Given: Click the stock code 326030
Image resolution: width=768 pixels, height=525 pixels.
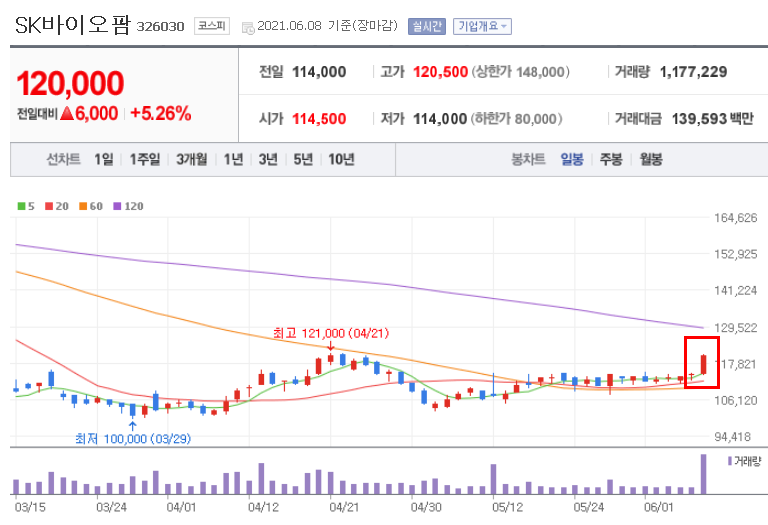Looking at the screenshot, I should (x=160, y=26).
